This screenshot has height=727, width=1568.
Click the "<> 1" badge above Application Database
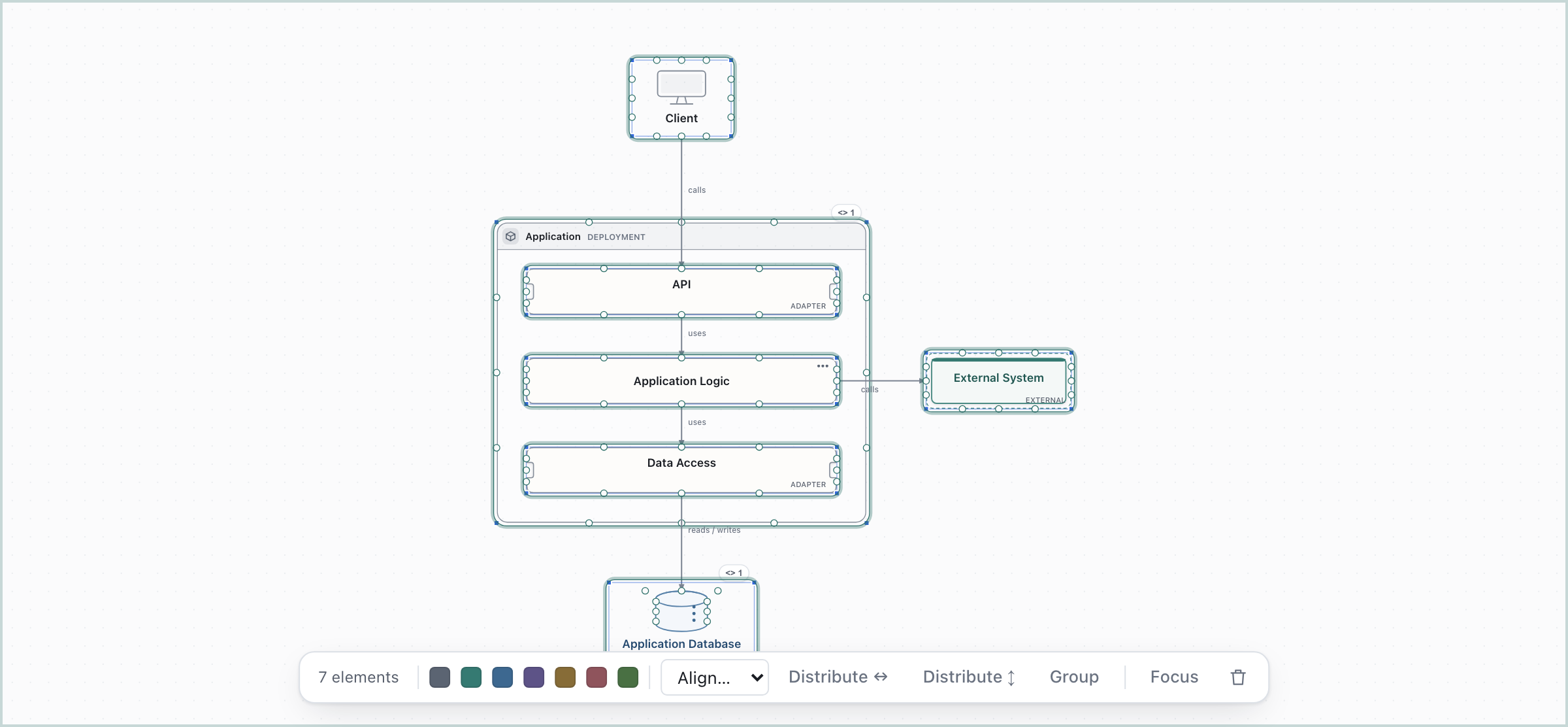tap(734, 573)
